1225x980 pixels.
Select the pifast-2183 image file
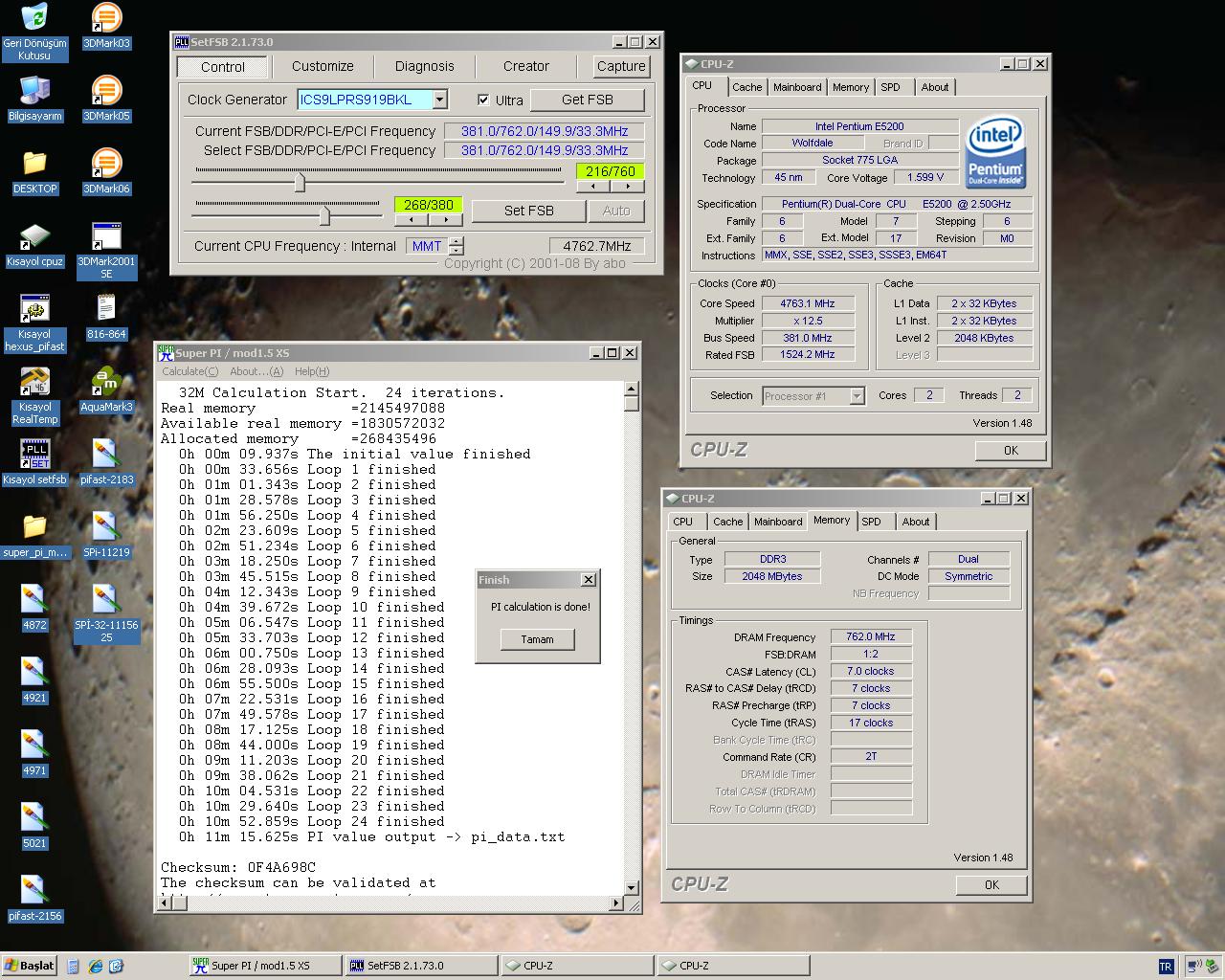click(x=106, y=463)
